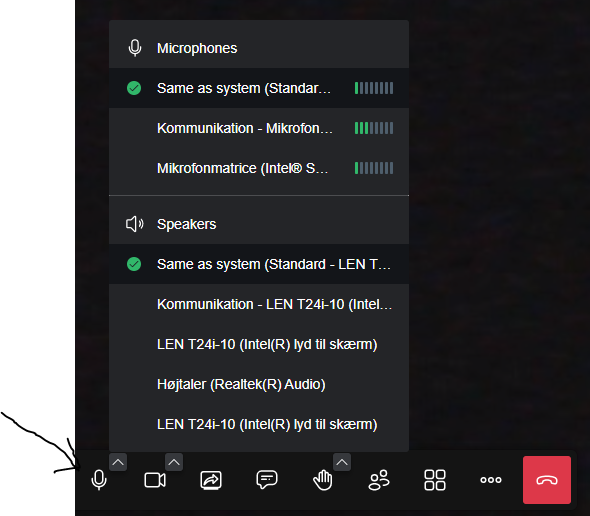The height and width of the screenshot is (516, 590).
Task: Expand the video options chevron beside camera
Action: tap(174, 462)
